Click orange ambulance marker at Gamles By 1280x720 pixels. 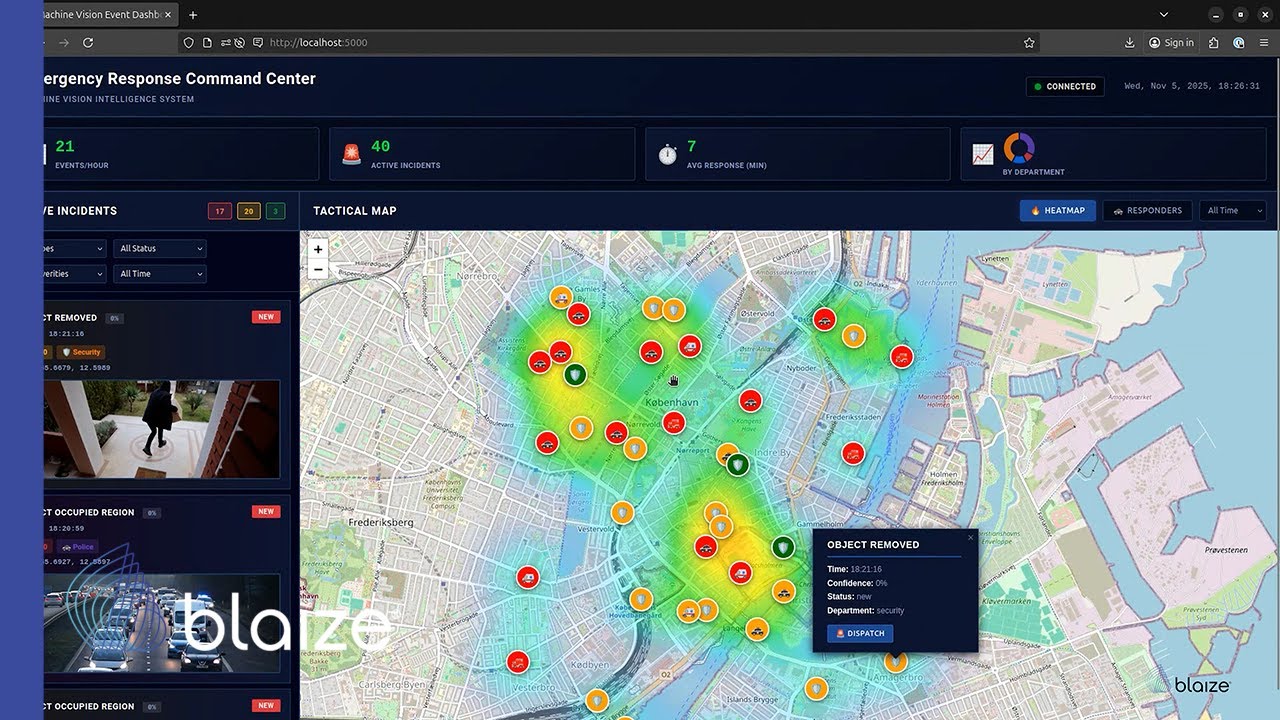point(562,297)
